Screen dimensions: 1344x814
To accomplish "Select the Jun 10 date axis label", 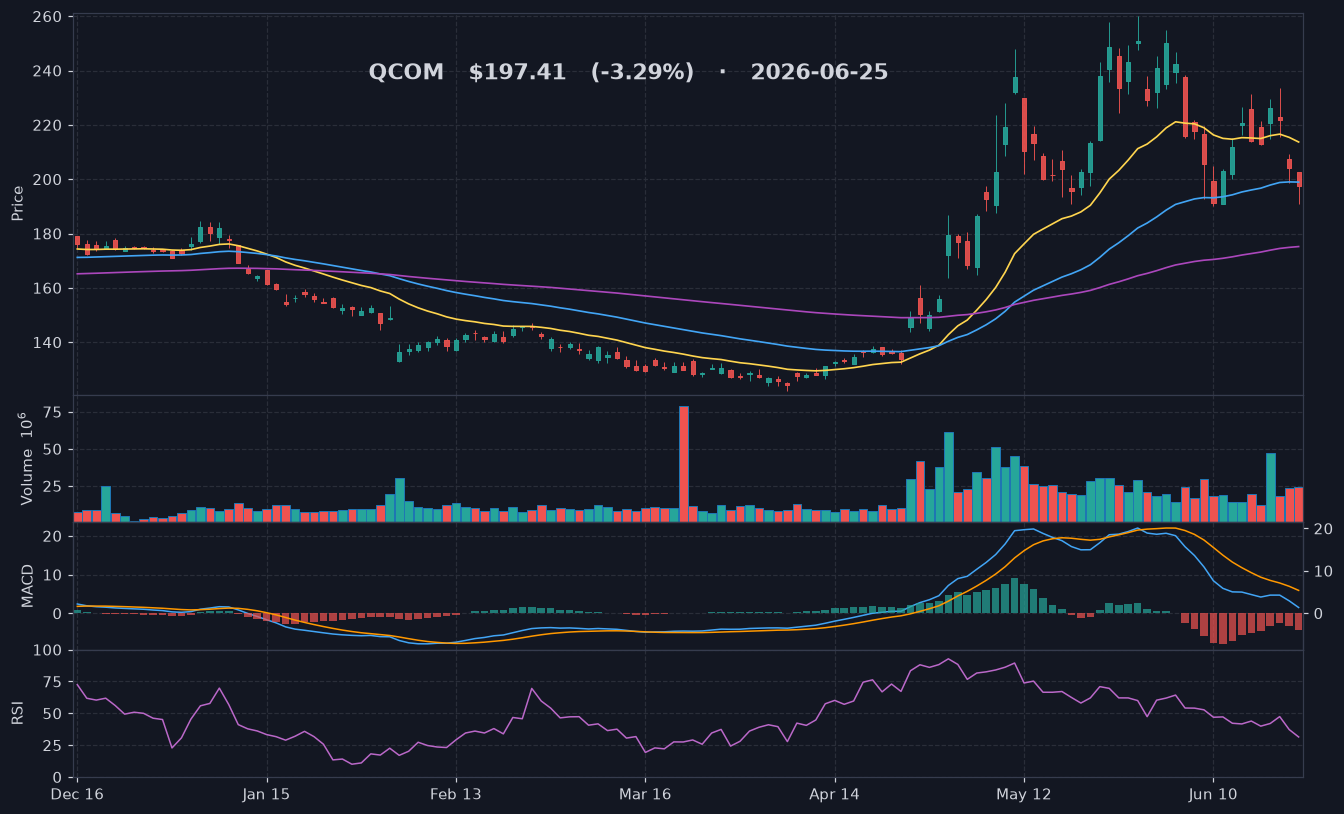I will click(1213, 795).
